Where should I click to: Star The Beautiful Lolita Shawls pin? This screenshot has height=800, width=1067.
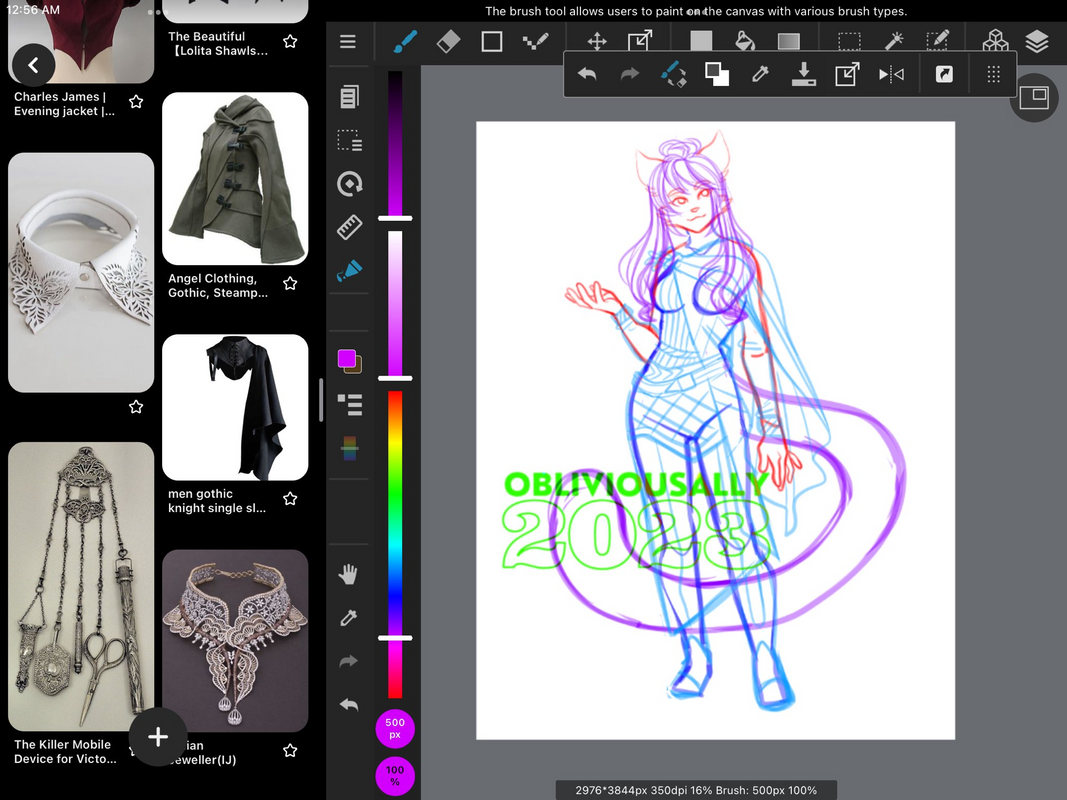click(290, 41)
